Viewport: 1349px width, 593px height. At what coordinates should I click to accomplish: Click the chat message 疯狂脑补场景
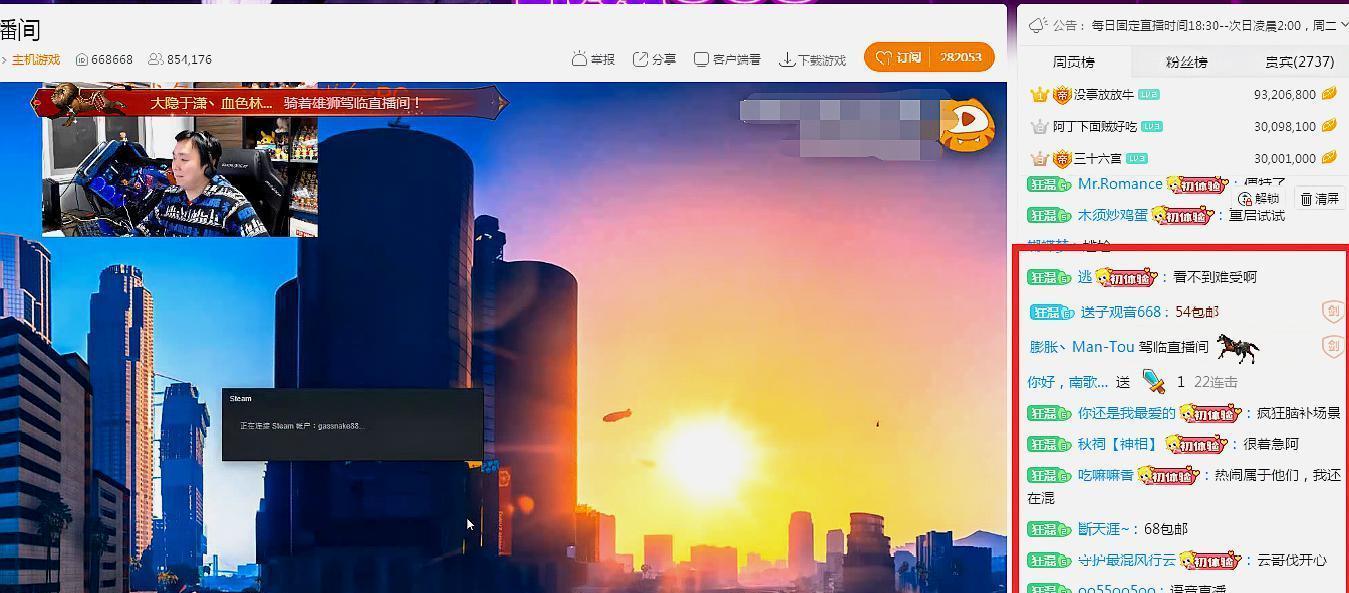[1298, 413]
